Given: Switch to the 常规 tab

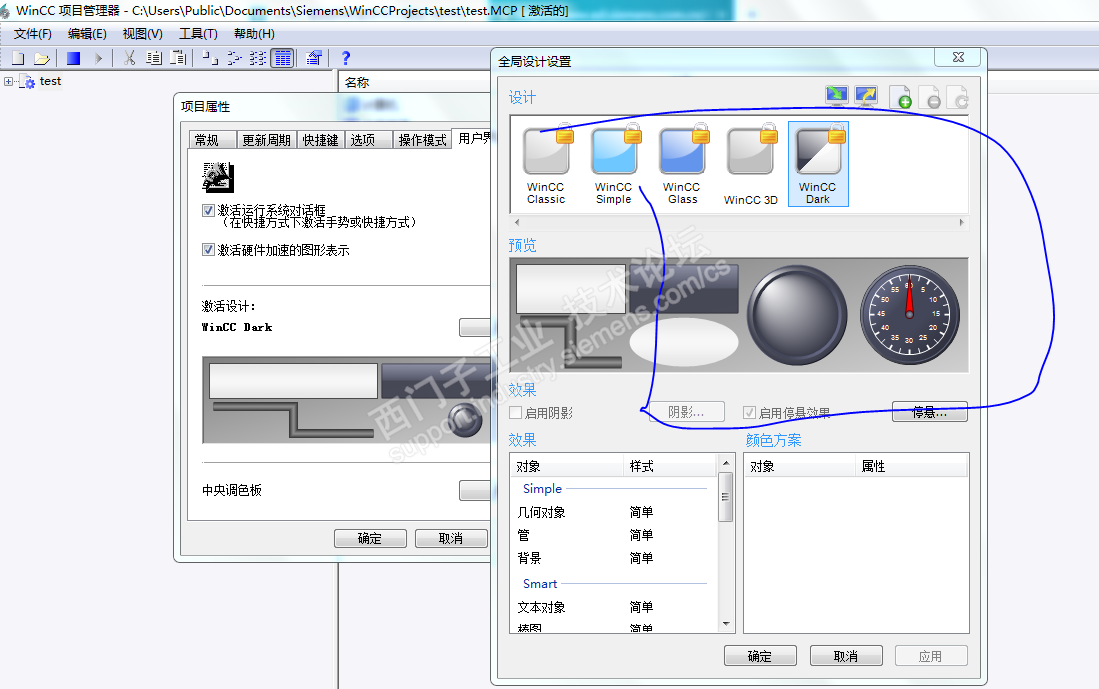Looking at the screenshot, I should [x=212, y=140].
